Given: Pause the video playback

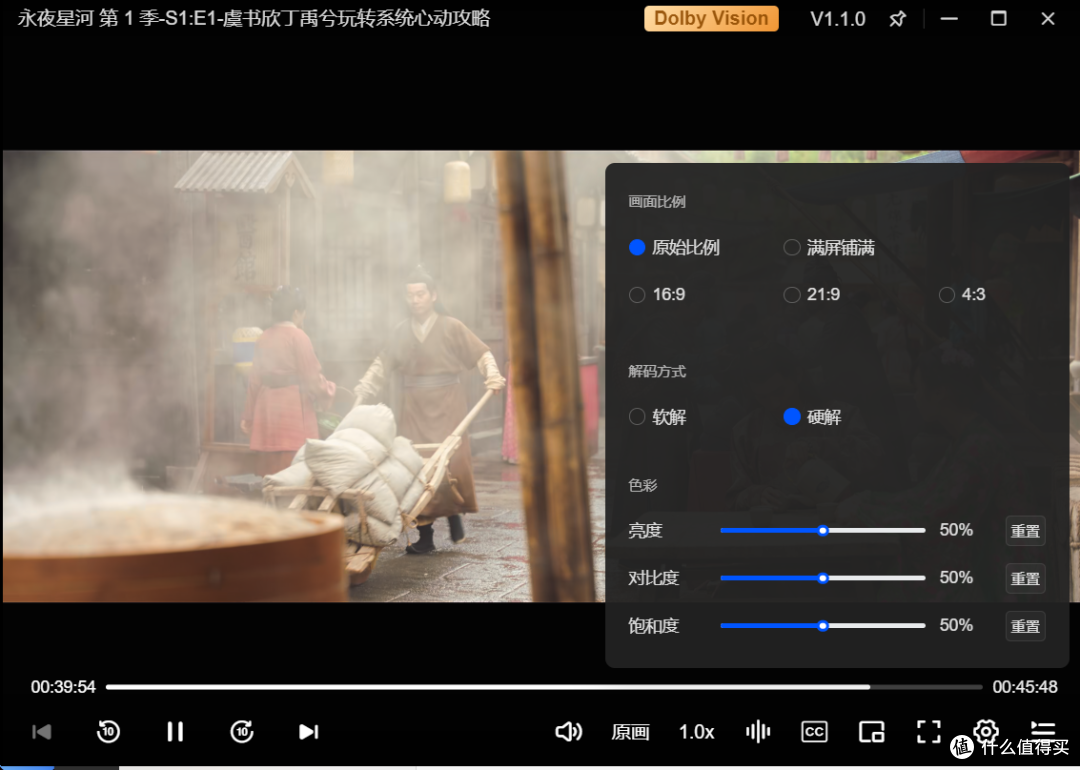Looking at the screenshot, I should tap(175, 731).
